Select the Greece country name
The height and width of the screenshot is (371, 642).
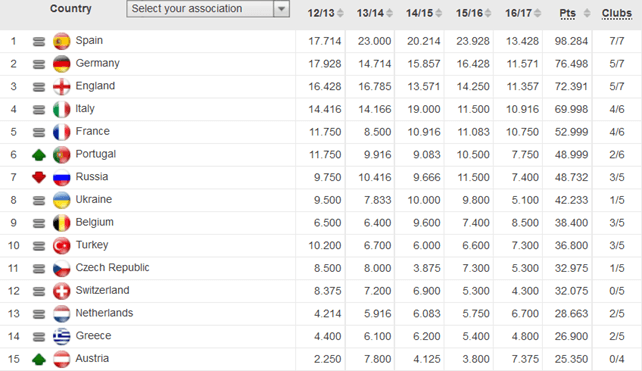pos(93,335)
